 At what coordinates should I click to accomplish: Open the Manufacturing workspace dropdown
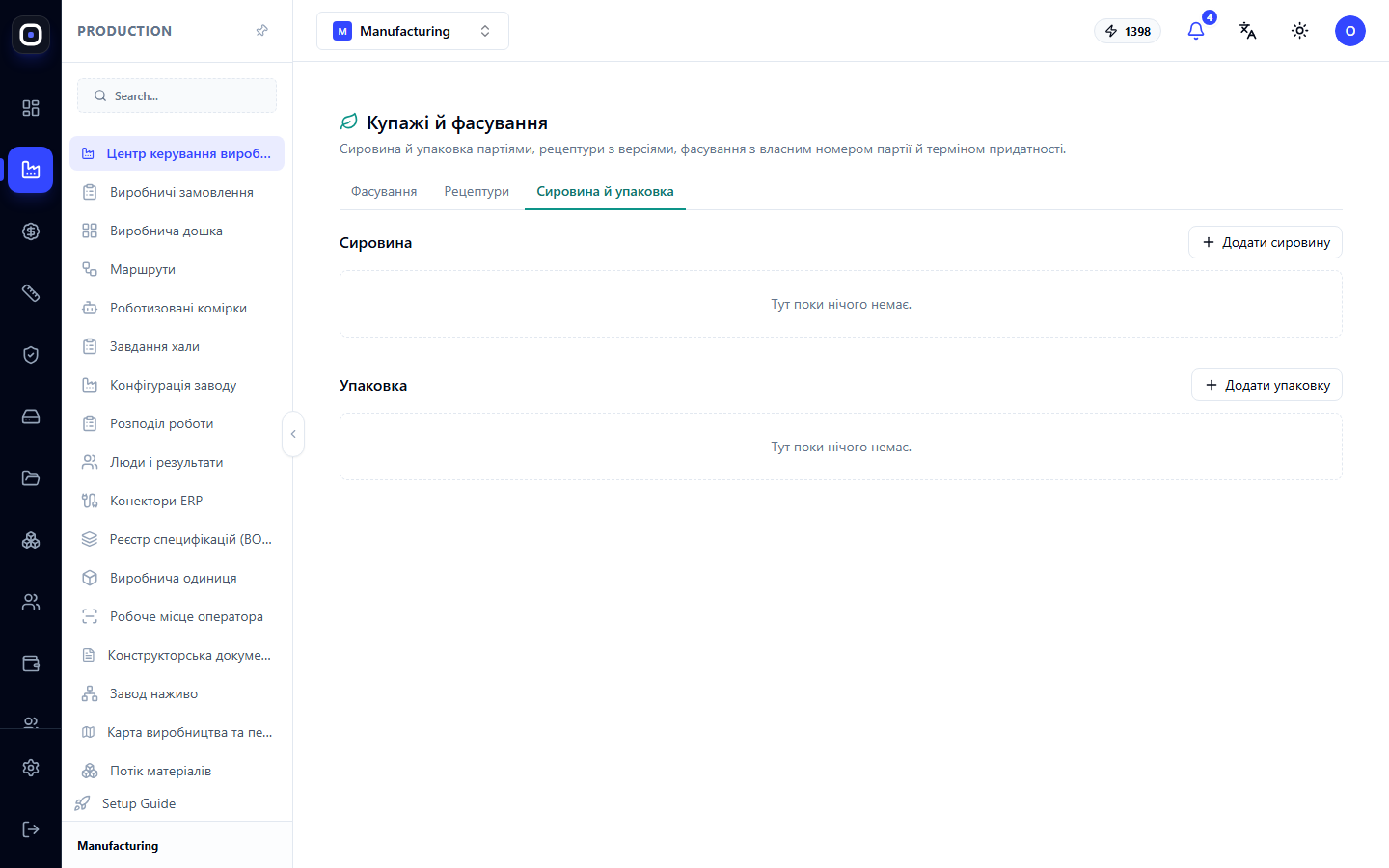[413, 31]
